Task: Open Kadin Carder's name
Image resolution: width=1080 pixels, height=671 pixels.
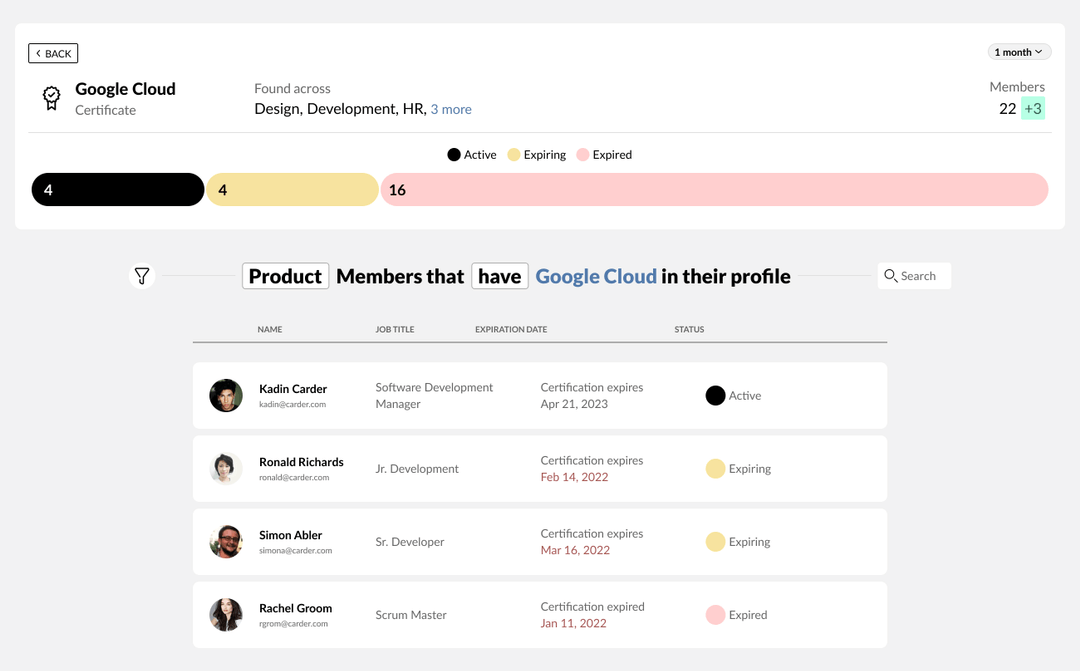Action: click(x=293, y=389)
